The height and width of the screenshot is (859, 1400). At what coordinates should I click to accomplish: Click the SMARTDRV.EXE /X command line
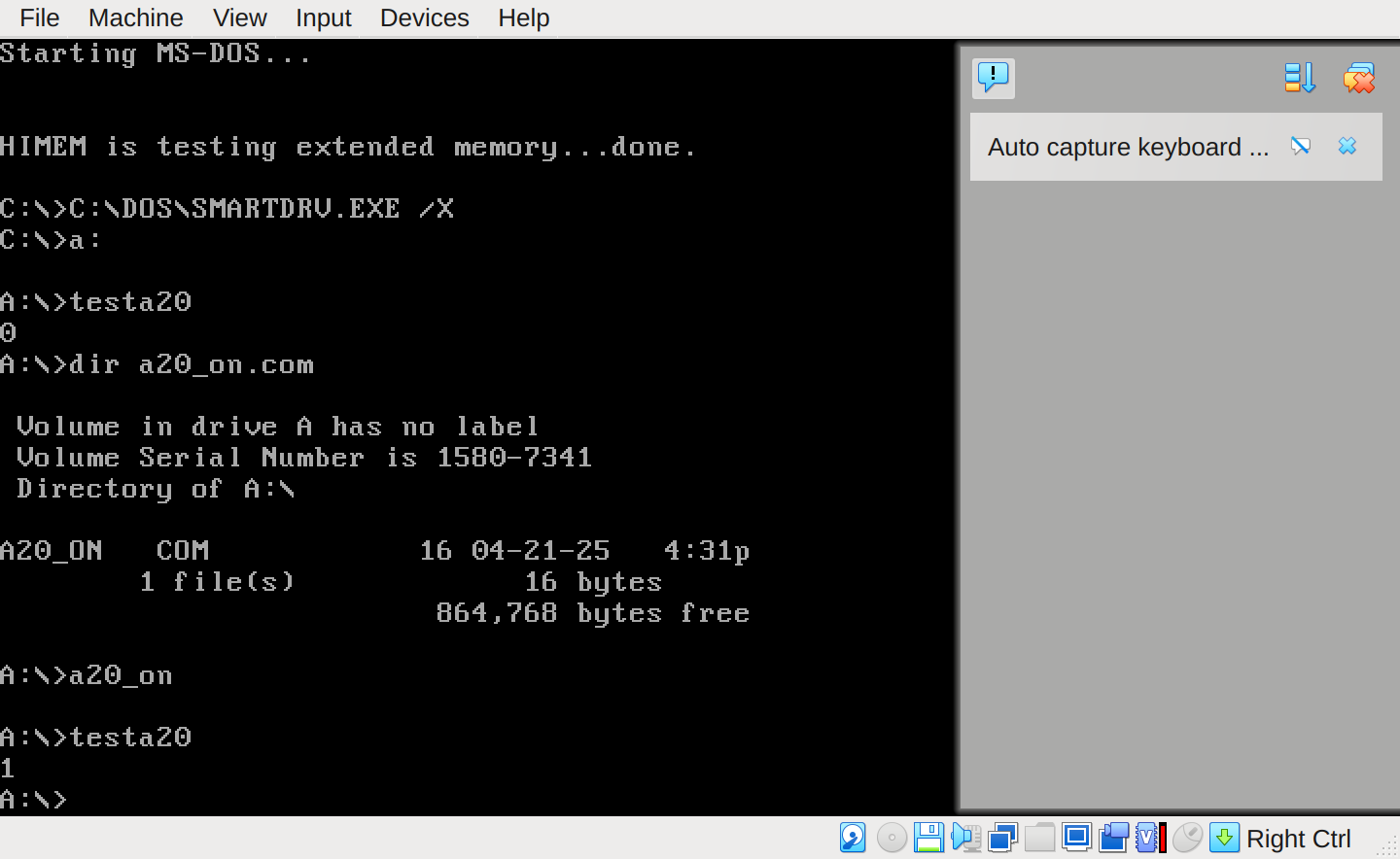click(x=227, y=209)
